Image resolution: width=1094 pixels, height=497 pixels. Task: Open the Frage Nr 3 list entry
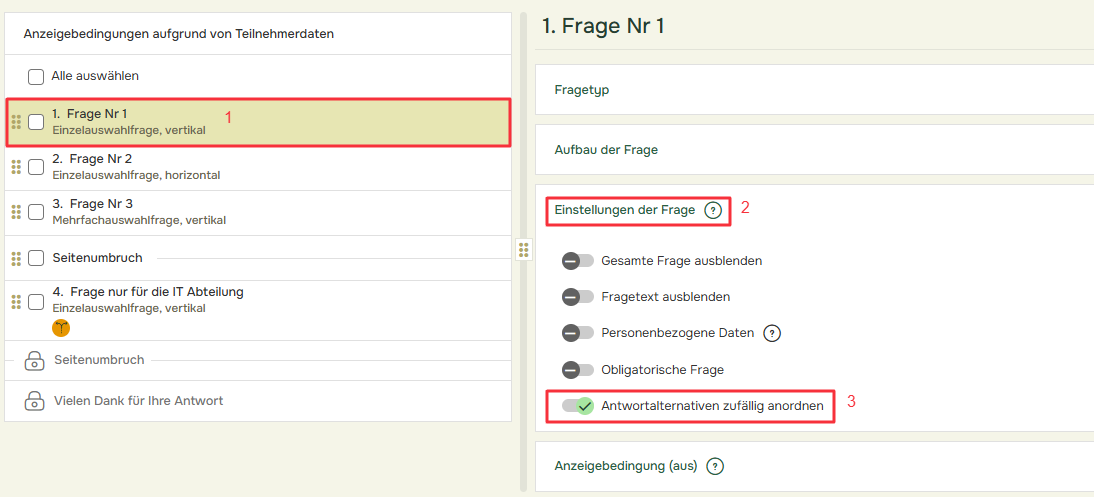pos(258,213)
